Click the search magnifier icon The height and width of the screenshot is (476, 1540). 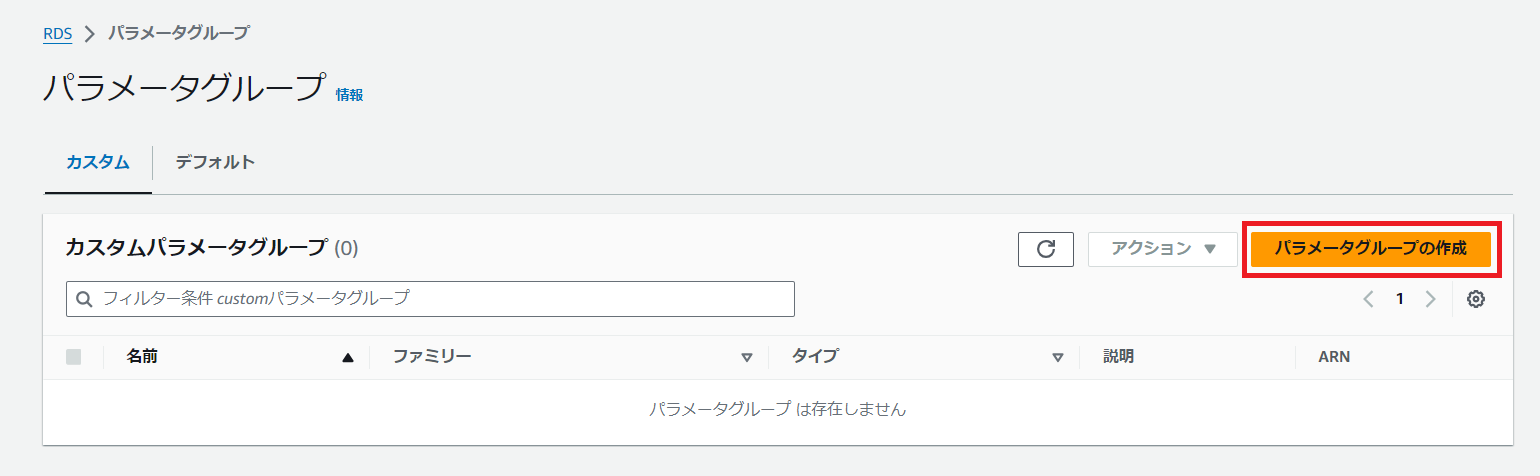click(84, 299)
